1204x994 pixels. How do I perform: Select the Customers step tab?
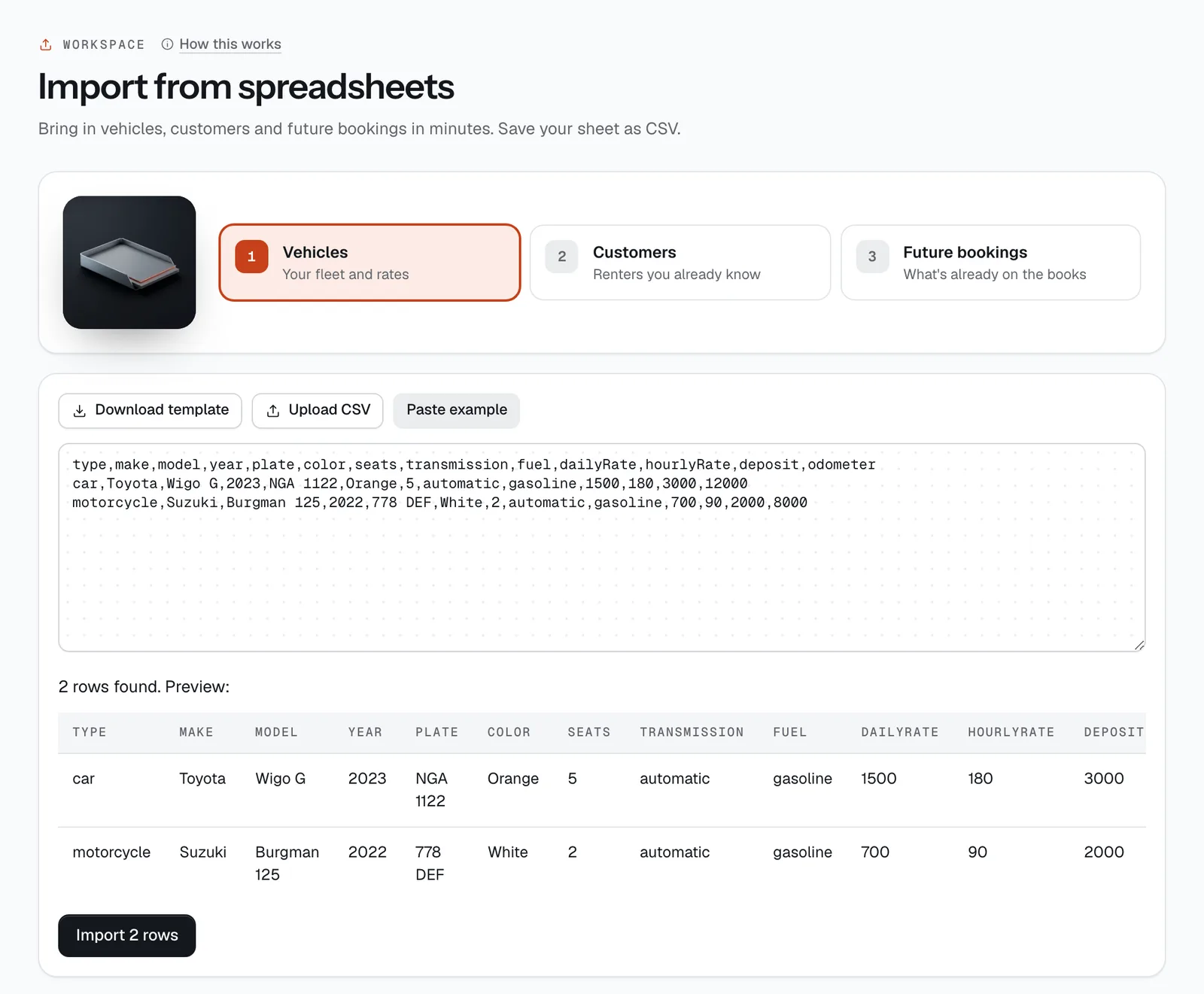pyautogui.click(x=680, y=263)
